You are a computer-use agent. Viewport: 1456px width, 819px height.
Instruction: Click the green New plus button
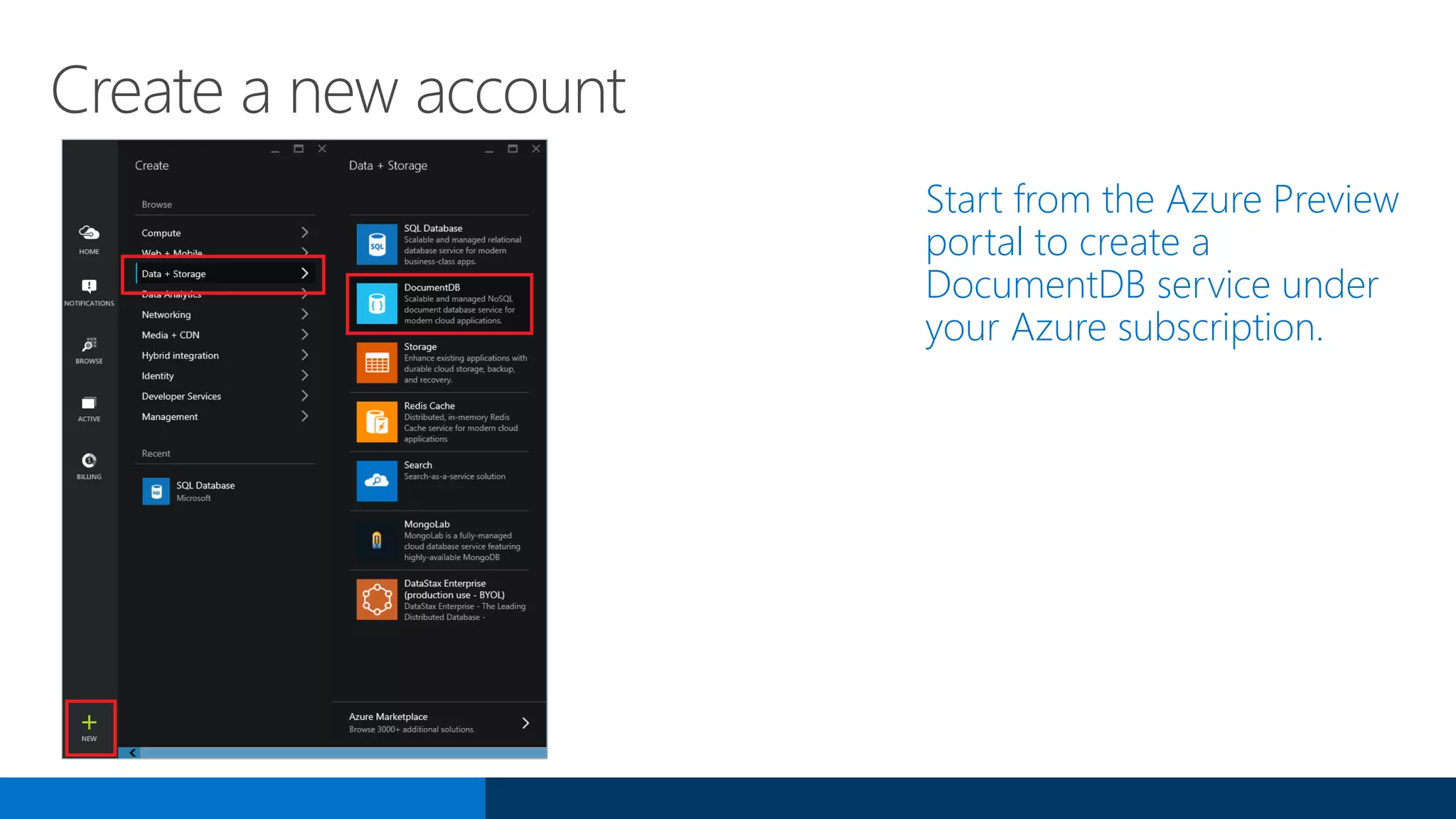pos(89,723)
